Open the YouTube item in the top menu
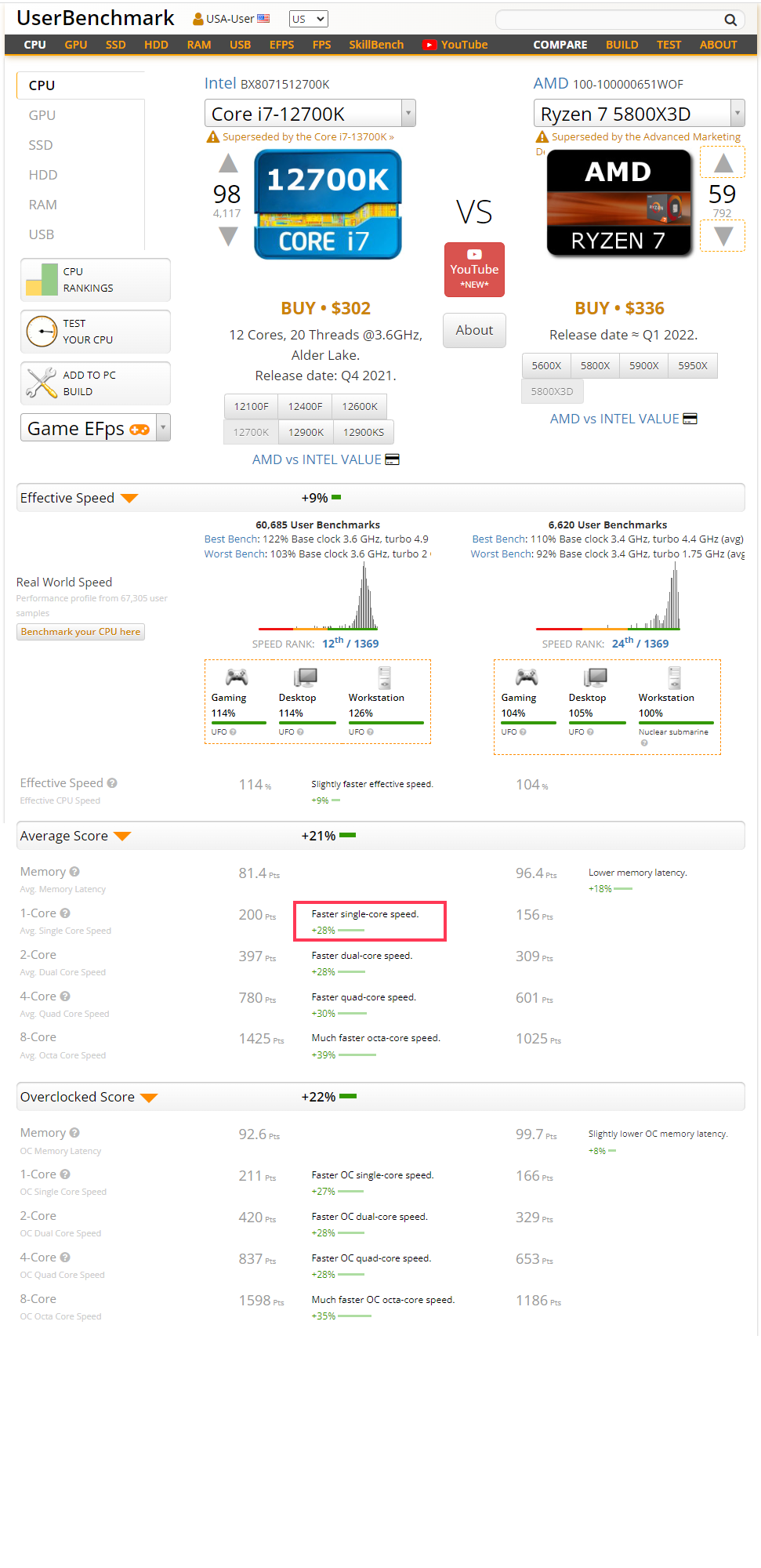Viewport: 761px width, 1568px height. tap(455, 45)
